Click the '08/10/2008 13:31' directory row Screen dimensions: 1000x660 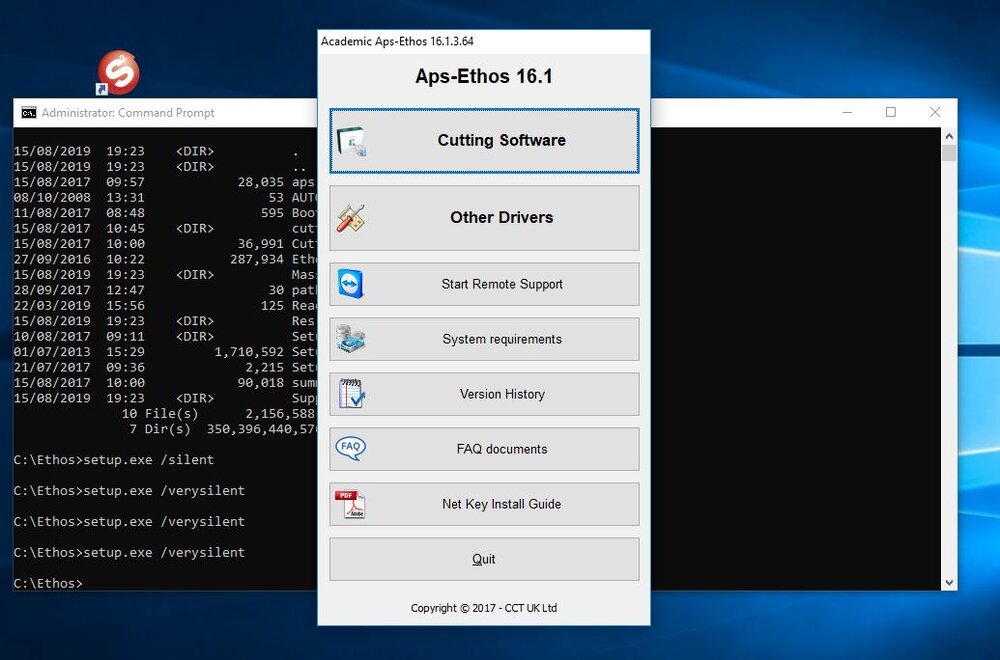click(x=165, y=198)
